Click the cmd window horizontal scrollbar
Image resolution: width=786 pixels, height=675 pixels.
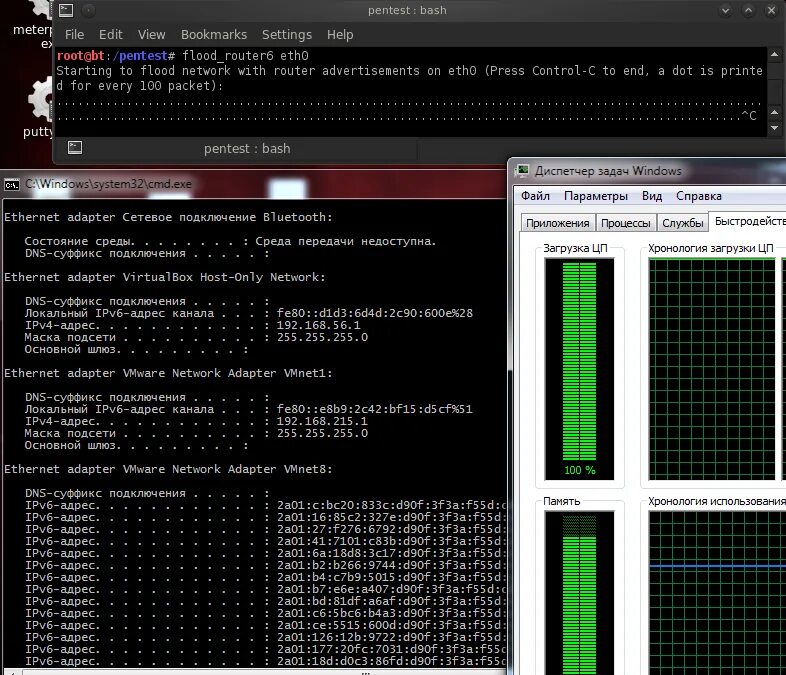click(x=256, y=672)
